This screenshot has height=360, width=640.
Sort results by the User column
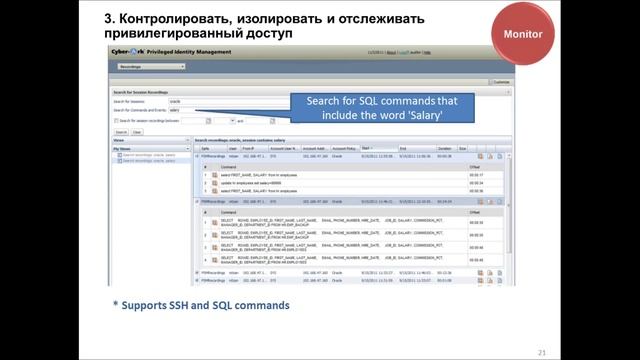(x=233, y=149)
